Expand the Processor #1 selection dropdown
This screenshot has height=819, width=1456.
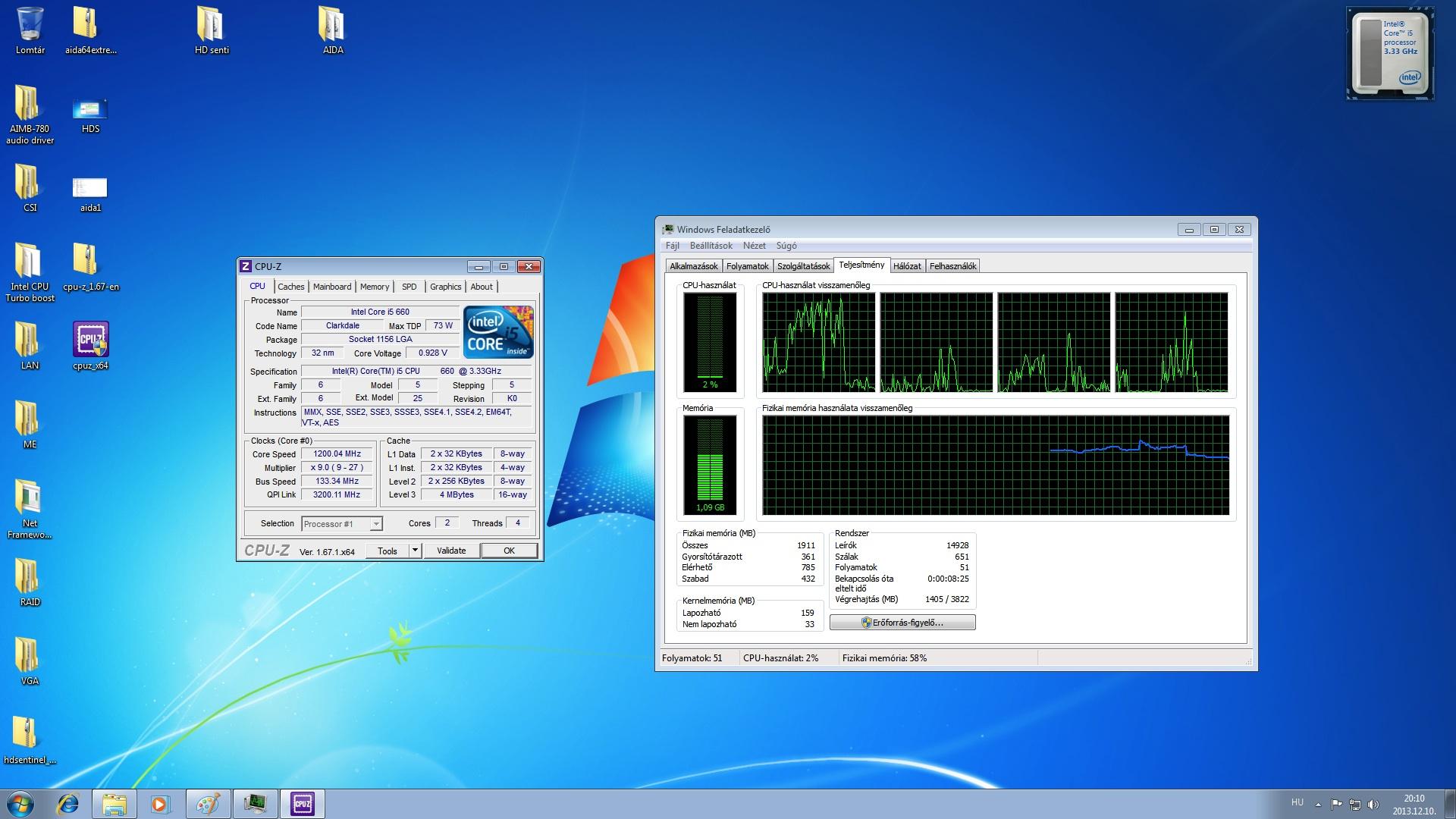point(375,524)
